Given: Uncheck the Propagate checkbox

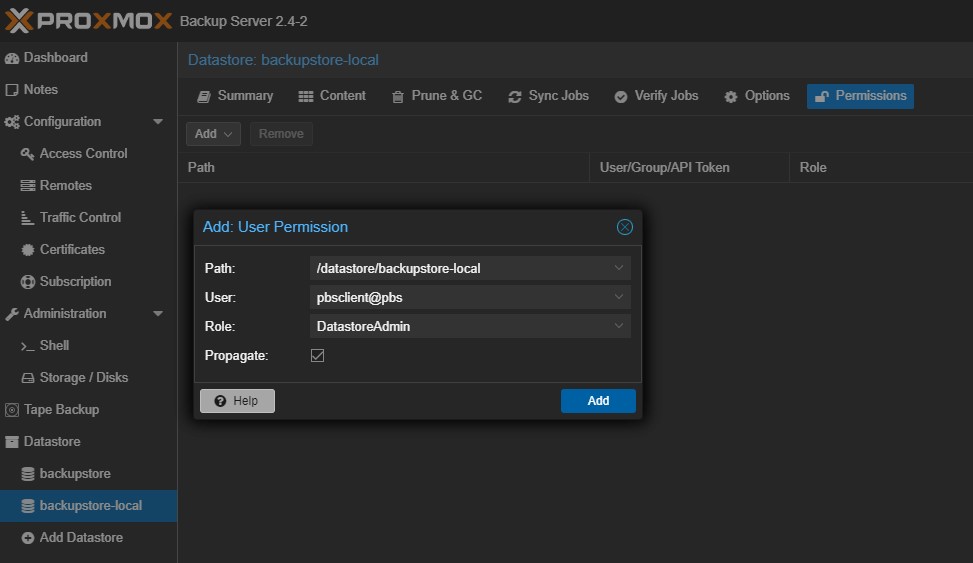Looking at the screenshot, I should [318, 356].
